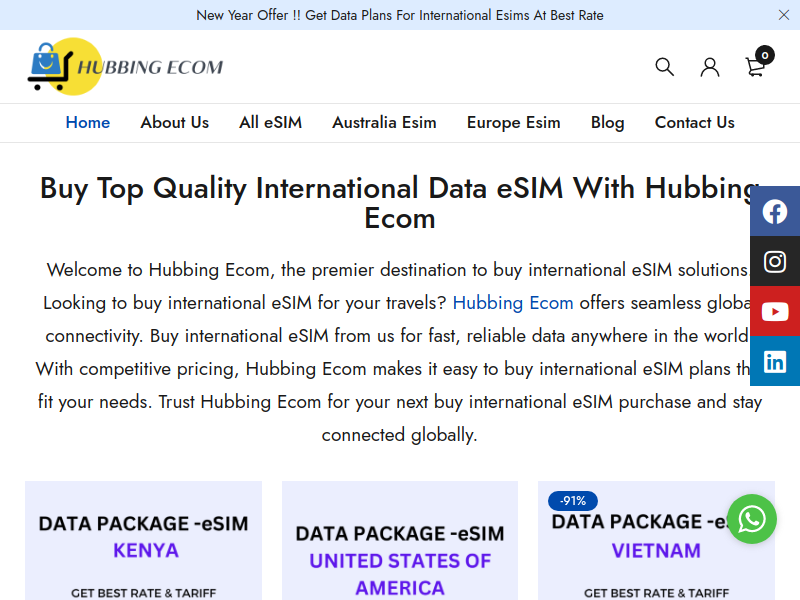Screen dimensions: 800x600
Task: Start a WhatsApp chat
Action: click(x=752, y=519)
